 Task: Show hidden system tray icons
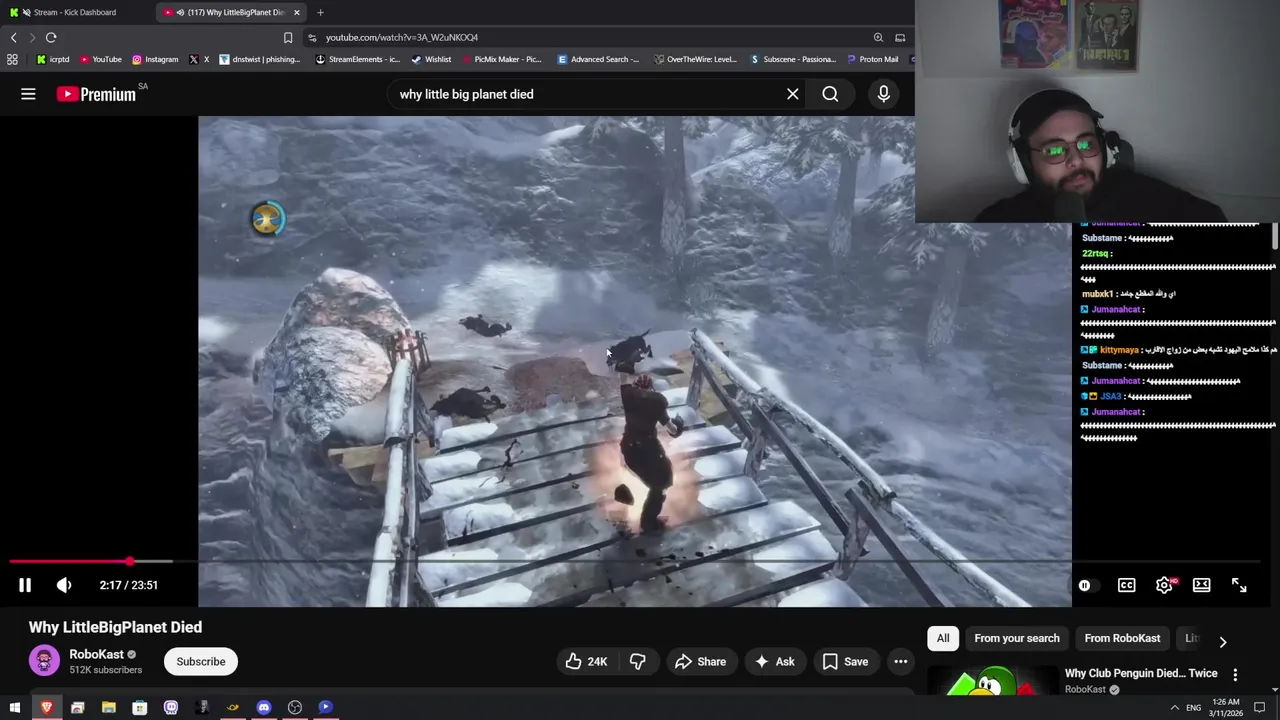pos(1174,707)
